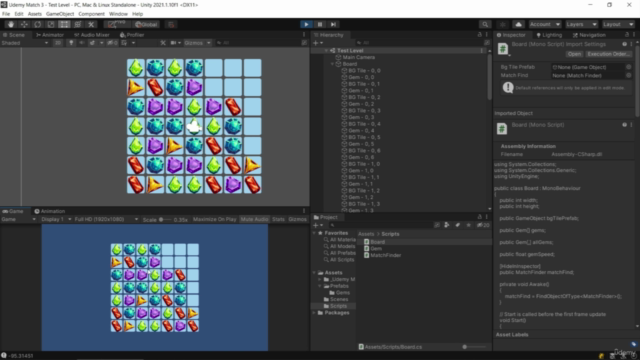640x360 pixels.
Task: Pick object for Bg Tile Prefab field
Action: [x=629, y=67]
